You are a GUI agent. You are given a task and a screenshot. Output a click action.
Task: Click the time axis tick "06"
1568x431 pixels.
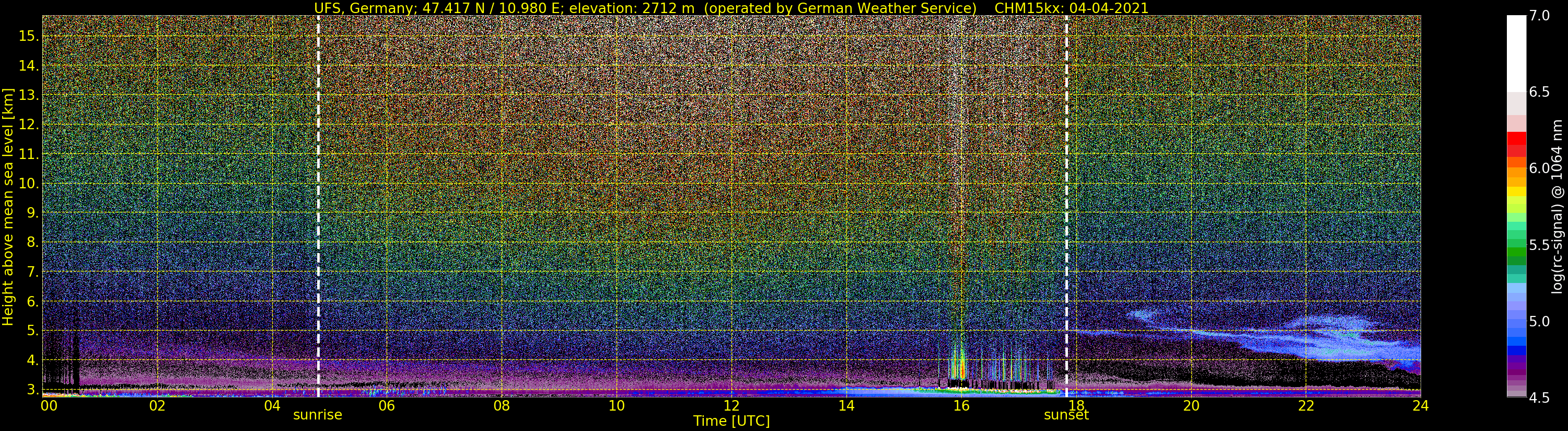(x=387, y=406)
